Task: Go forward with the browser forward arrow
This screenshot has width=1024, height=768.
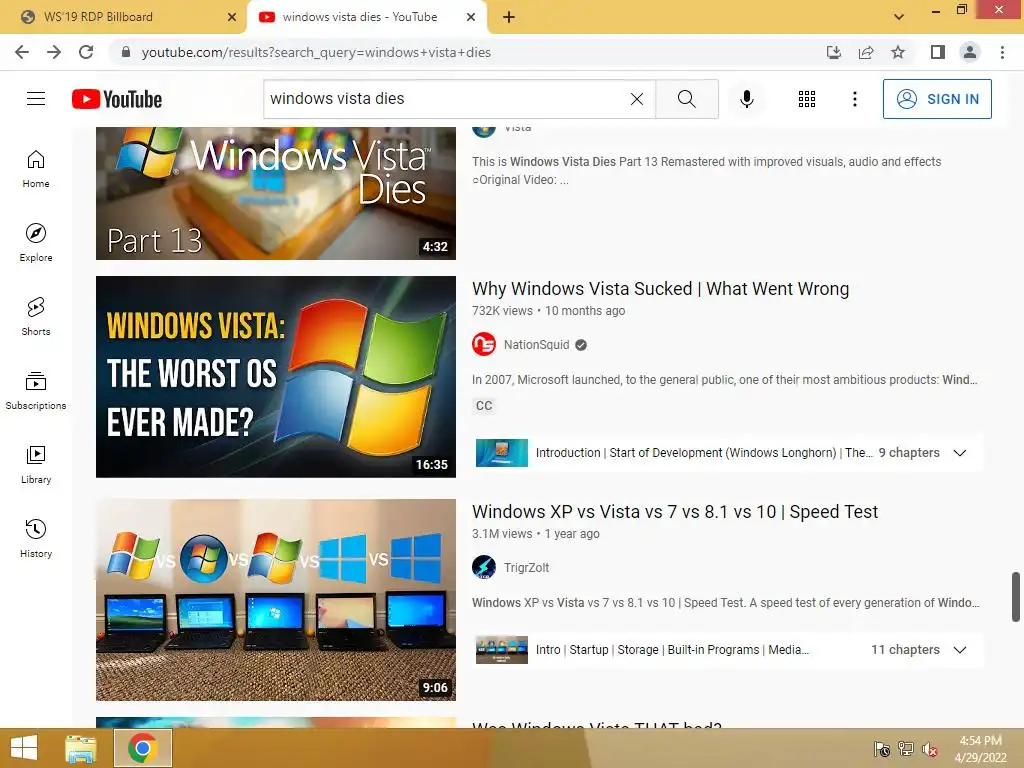Action: (x=54, y=52)
